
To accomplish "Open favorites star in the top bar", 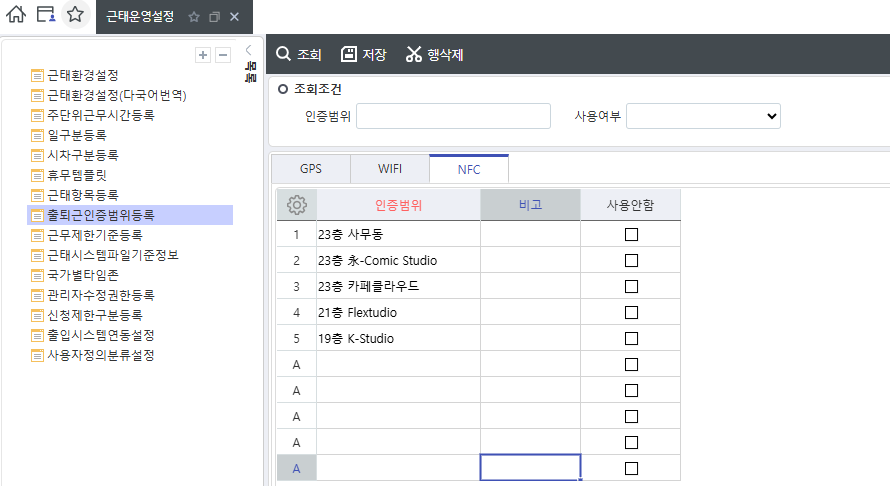I will pyautogui.click(x=74, y=15).
